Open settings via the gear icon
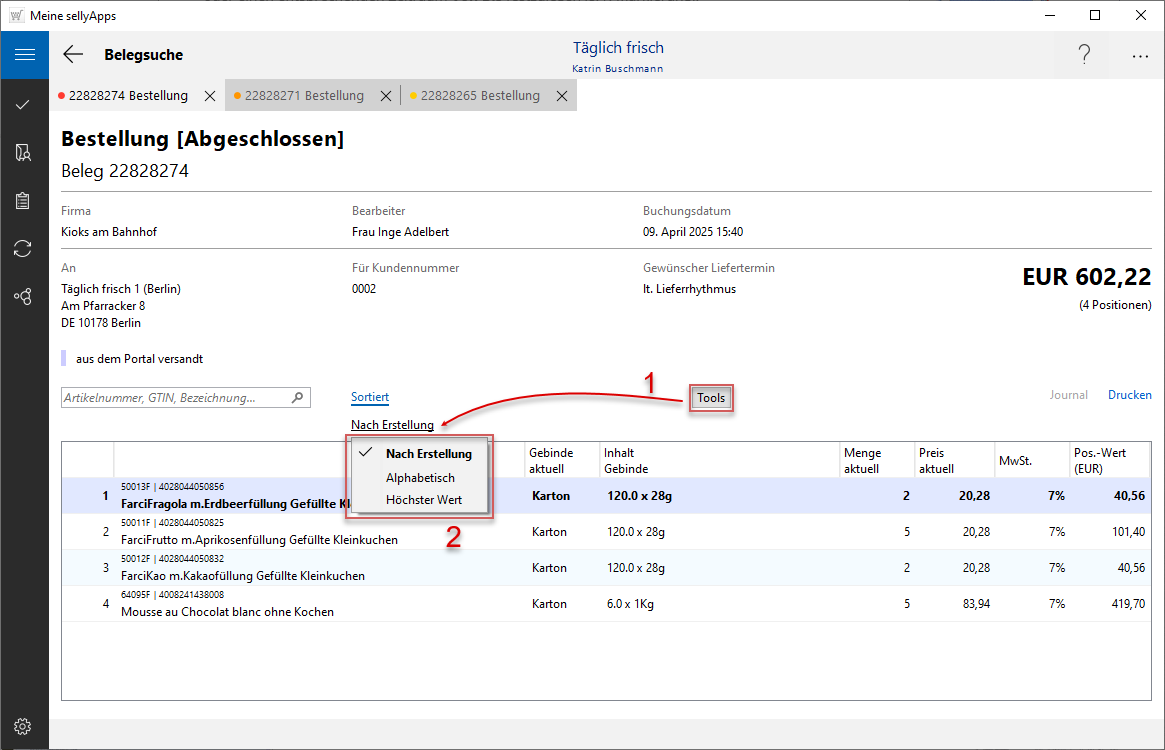The width and height of the screenshot is (1165, 750). pos(23,726)
